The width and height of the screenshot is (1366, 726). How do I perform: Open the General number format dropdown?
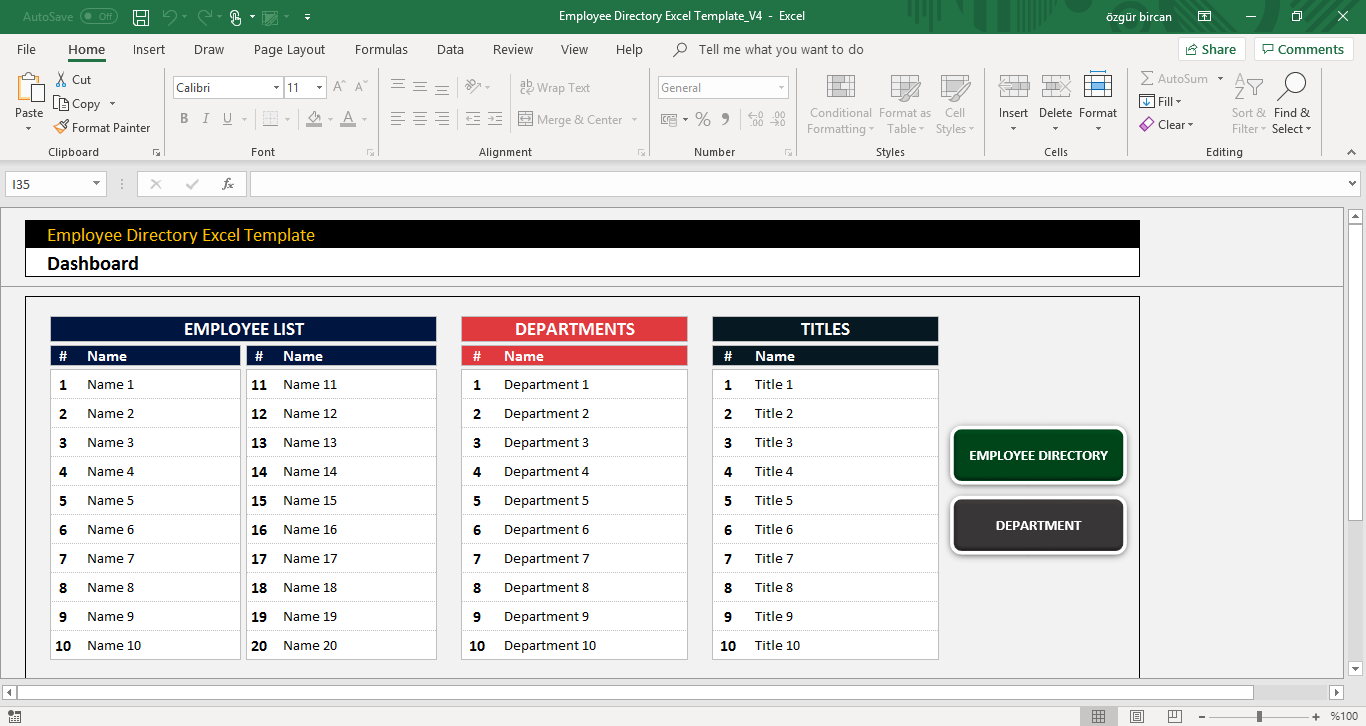coord(781,88)
